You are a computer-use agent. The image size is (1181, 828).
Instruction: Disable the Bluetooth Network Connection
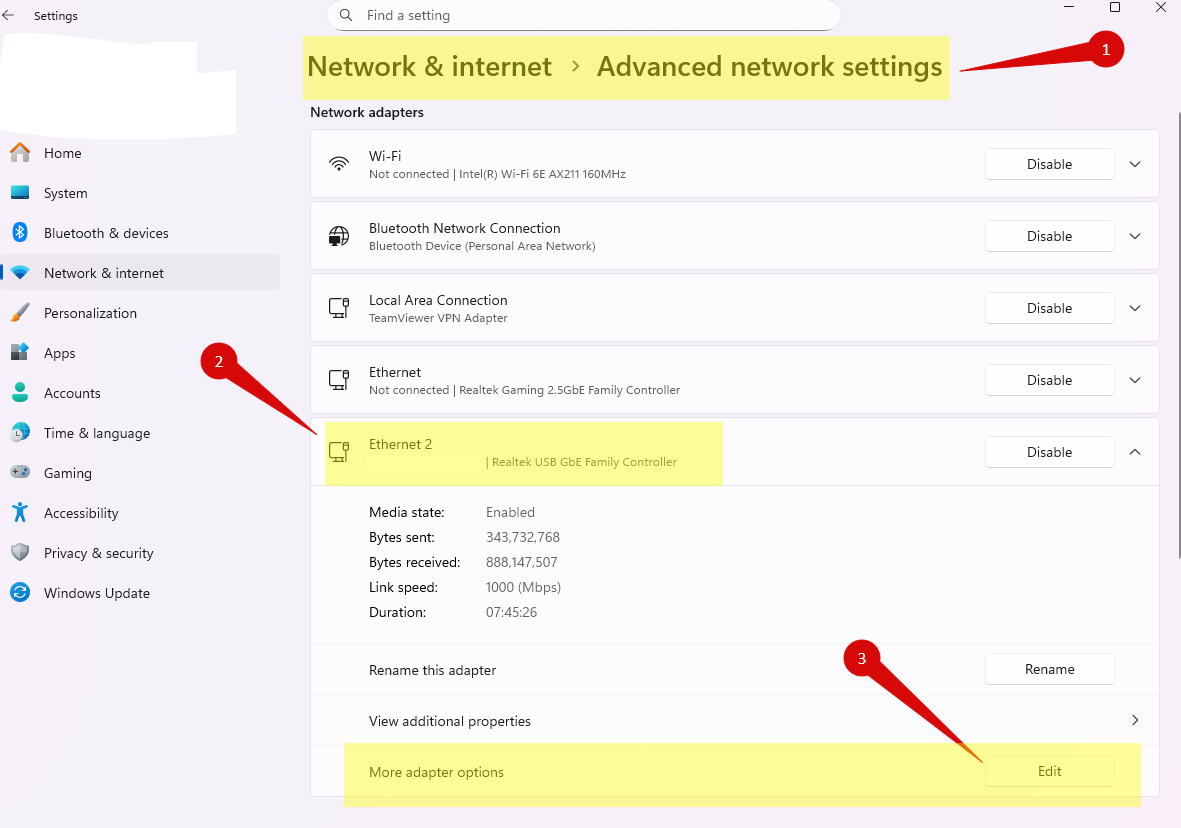1049,235
